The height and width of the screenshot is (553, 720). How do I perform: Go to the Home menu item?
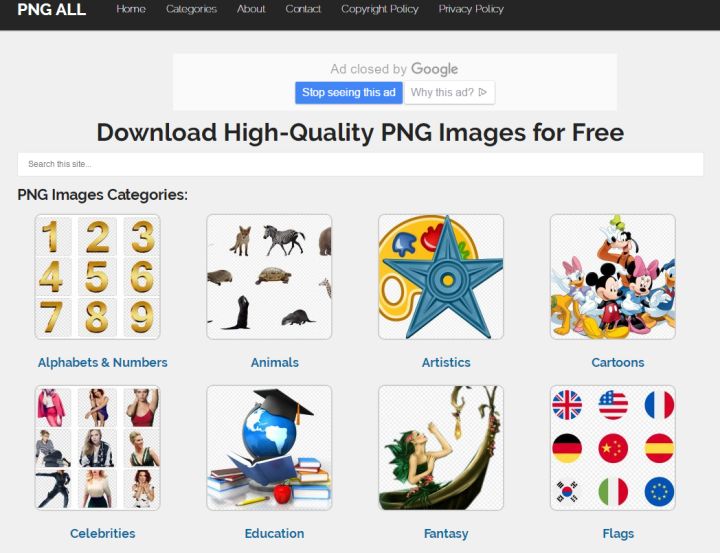tap(131, 9)
